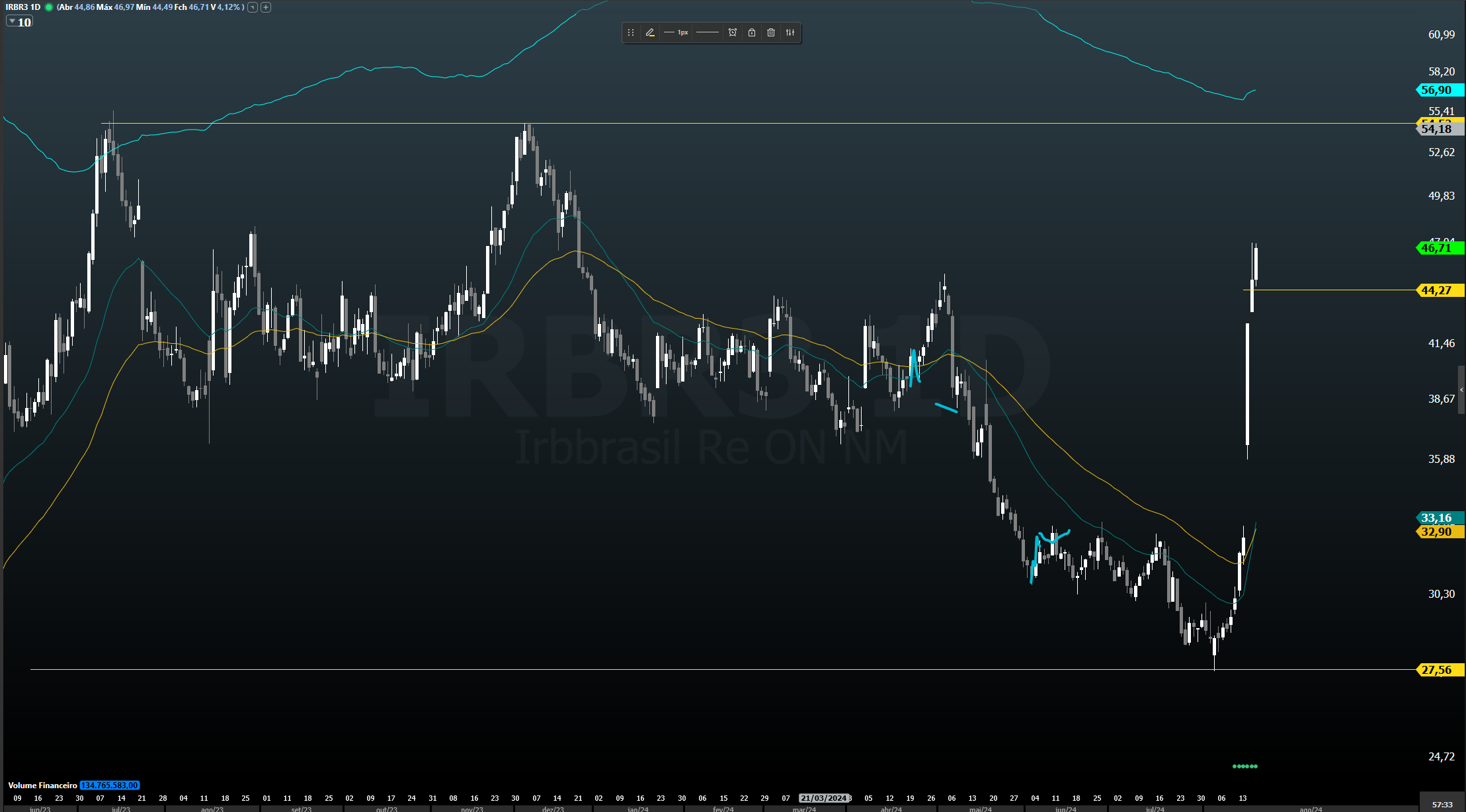Click the 60,99 price scale value

coord(1442,34)
